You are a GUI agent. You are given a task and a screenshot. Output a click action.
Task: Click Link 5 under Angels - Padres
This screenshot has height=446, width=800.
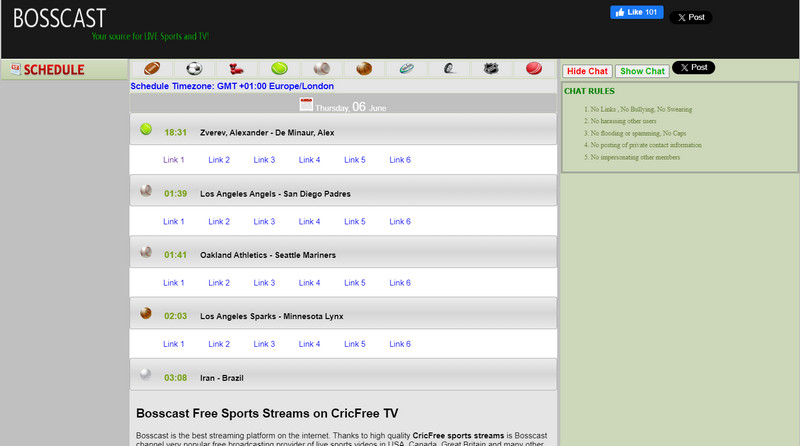[355, 221]
